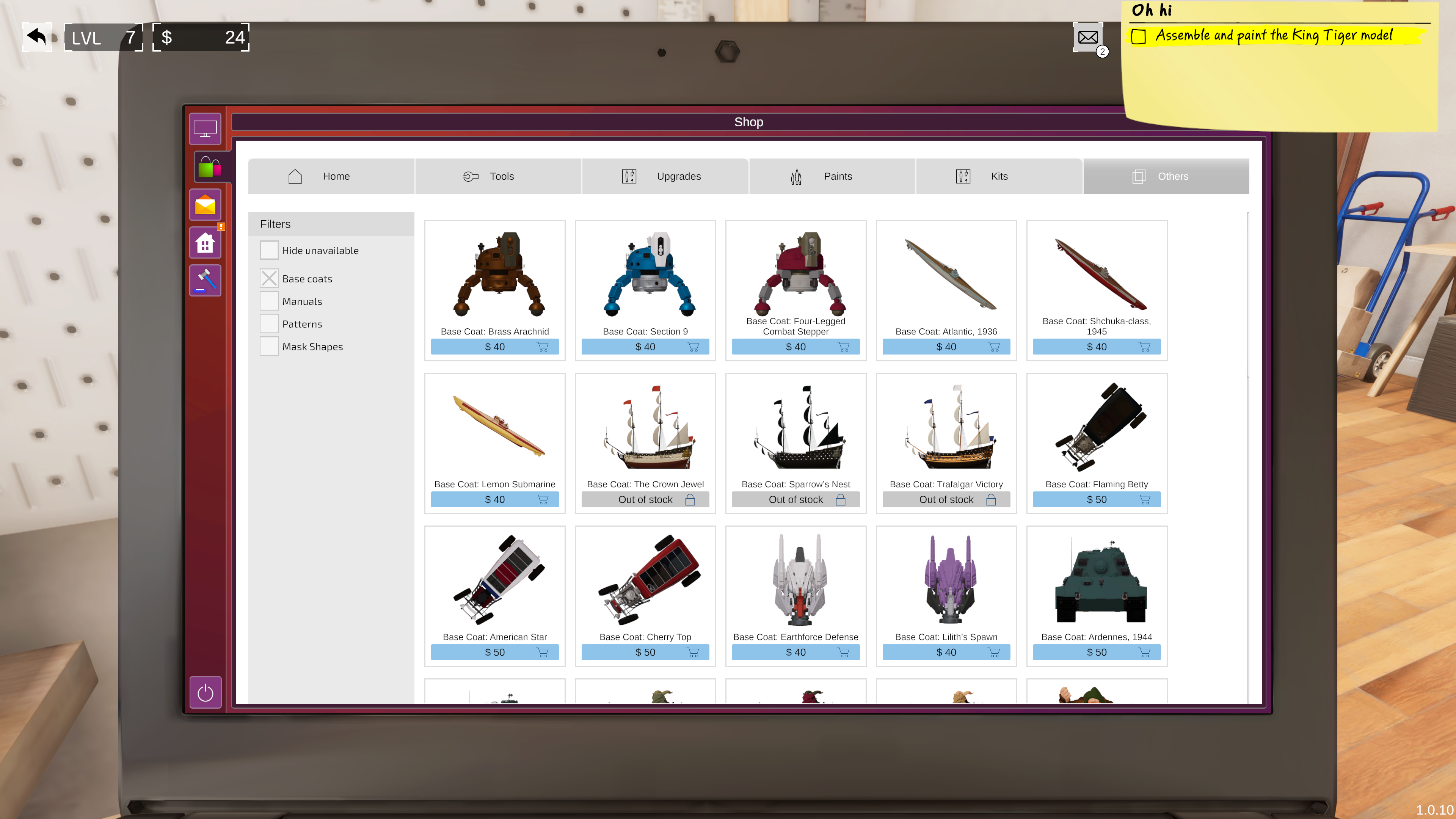Tick the King Tiger task checkbox

click(x=1138, y=37)
